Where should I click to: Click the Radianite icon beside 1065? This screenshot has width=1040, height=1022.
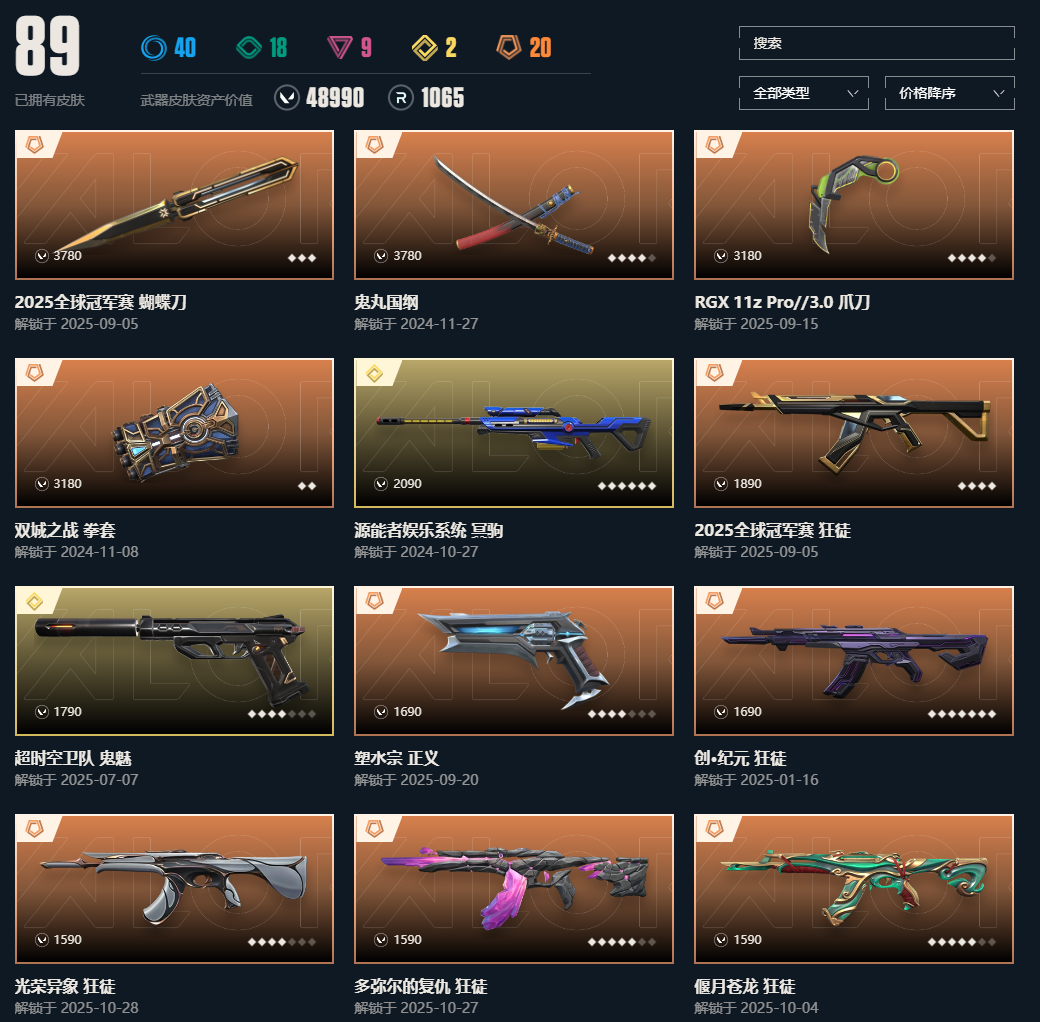401,98
